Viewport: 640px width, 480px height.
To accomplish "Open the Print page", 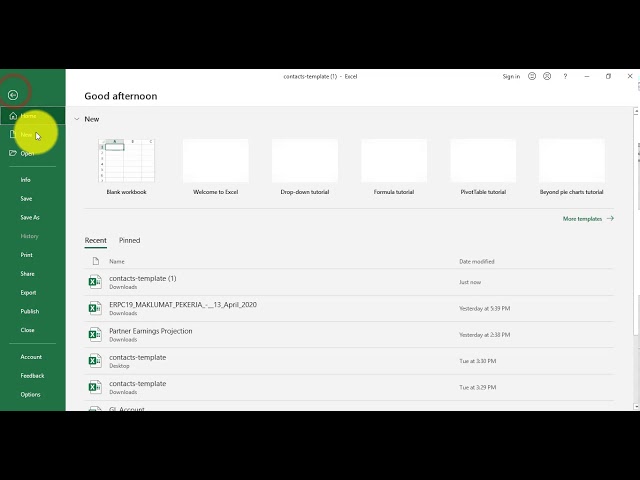I will (x=27, y=255).
